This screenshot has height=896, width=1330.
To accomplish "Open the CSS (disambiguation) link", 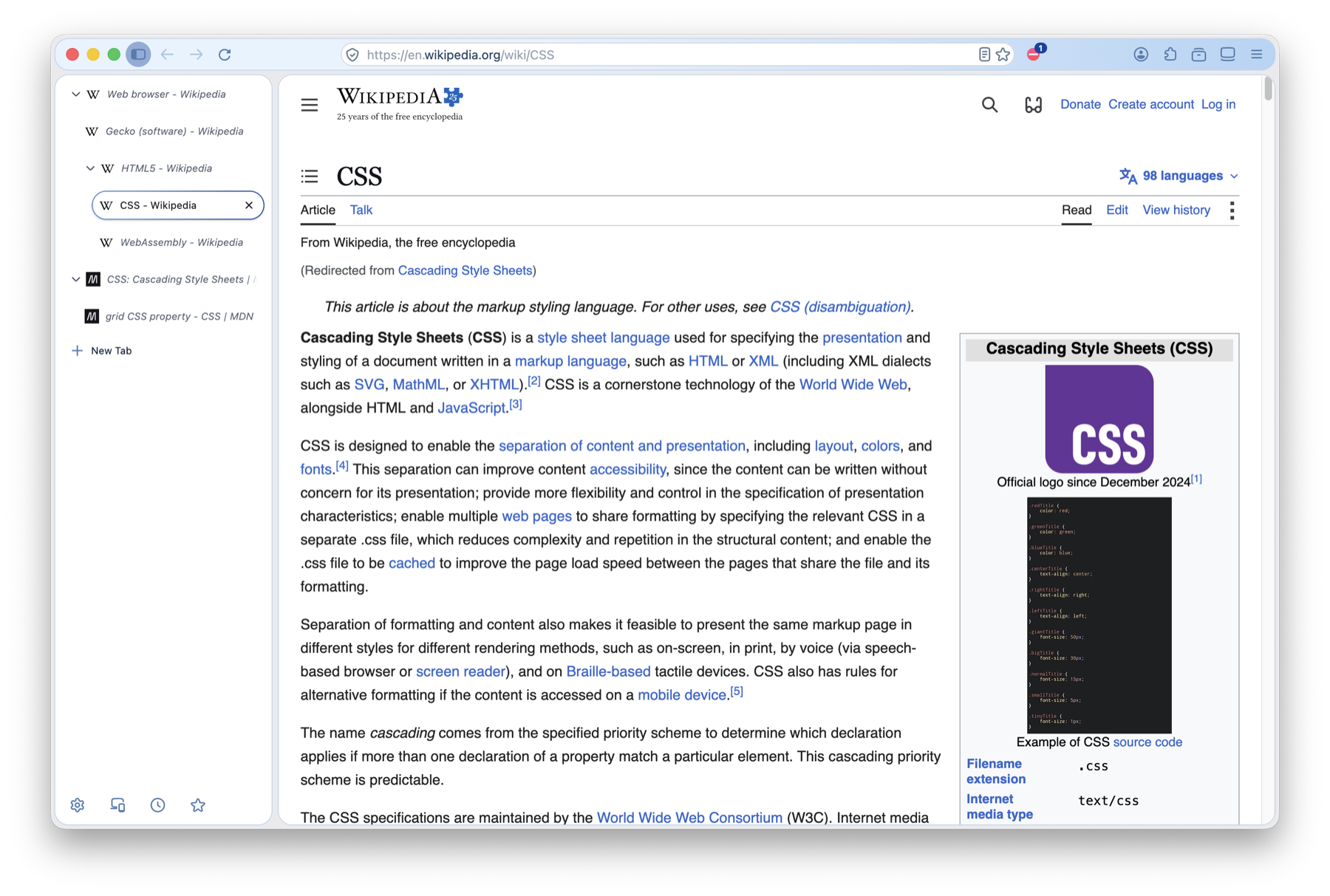I will coord(840,307).
